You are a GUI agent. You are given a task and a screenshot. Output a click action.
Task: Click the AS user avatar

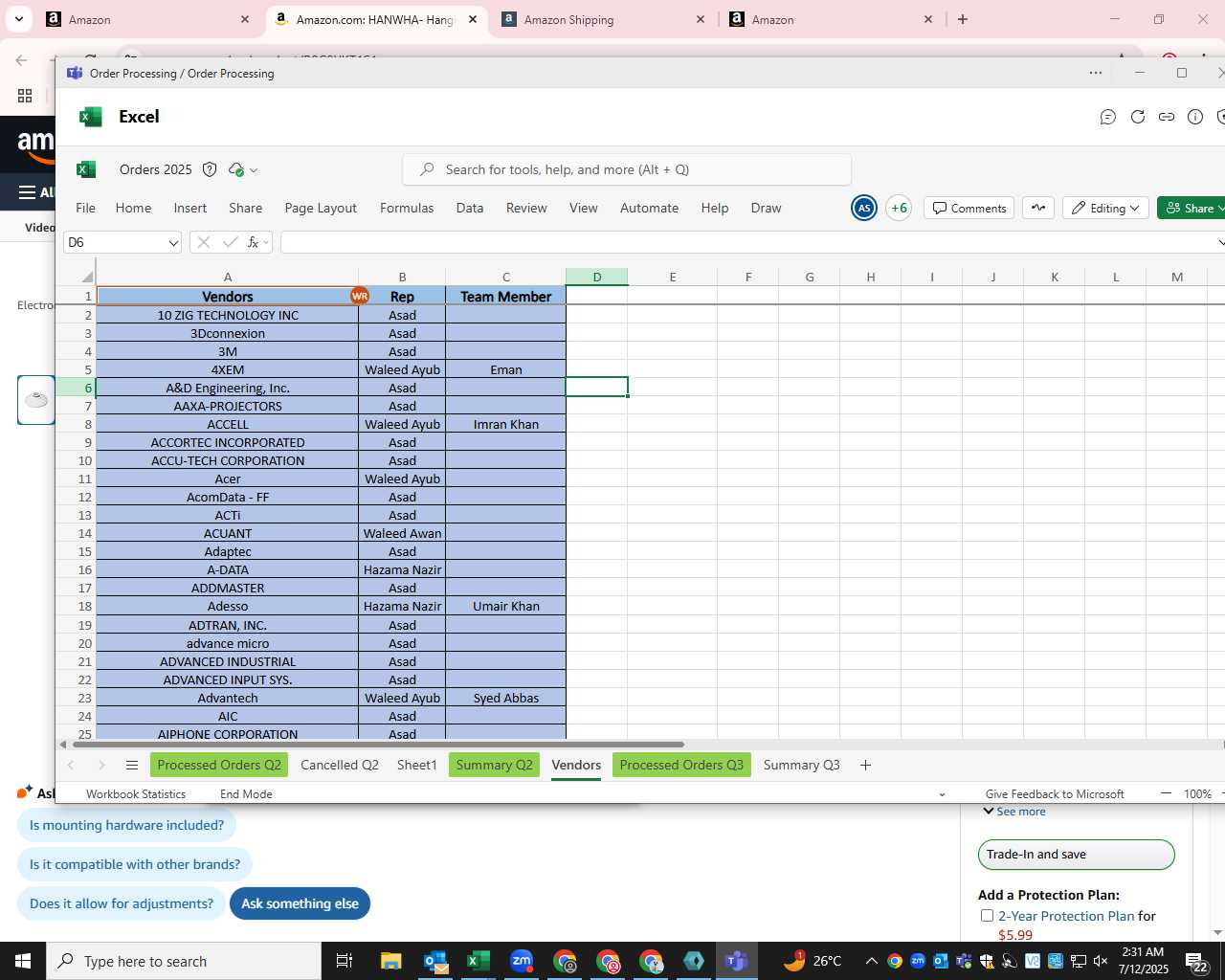pos(864,208)
